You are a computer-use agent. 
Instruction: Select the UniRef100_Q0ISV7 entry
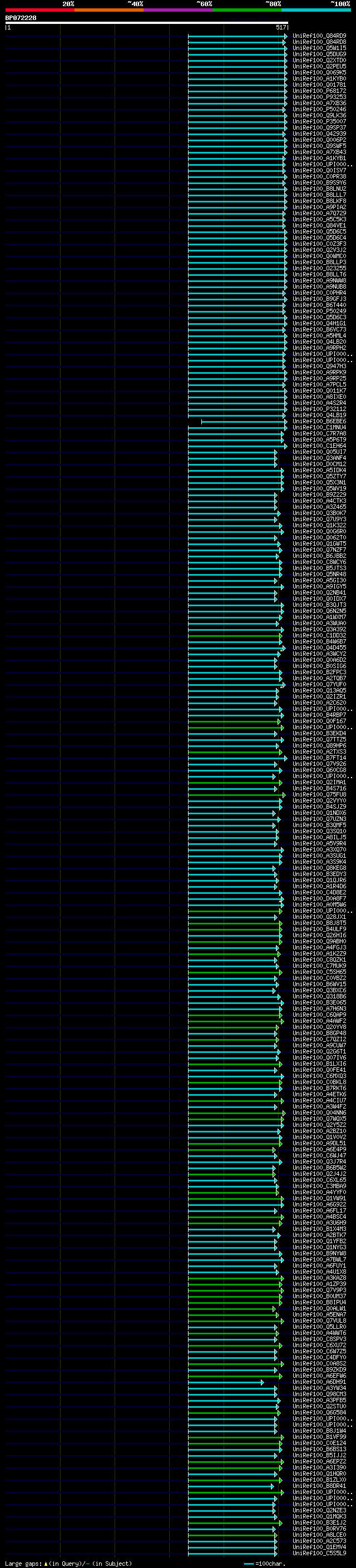319,170
